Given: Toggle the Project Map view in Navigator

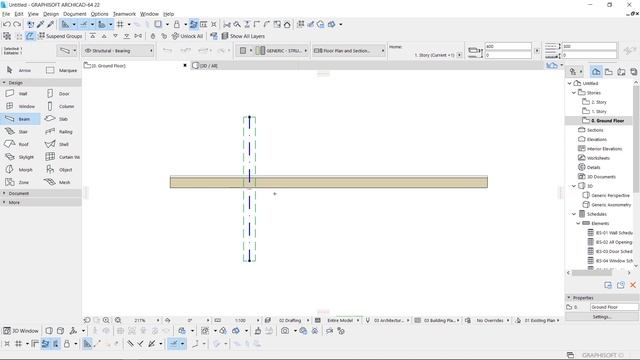Looking at the screenshot, I should coord(596,72).
